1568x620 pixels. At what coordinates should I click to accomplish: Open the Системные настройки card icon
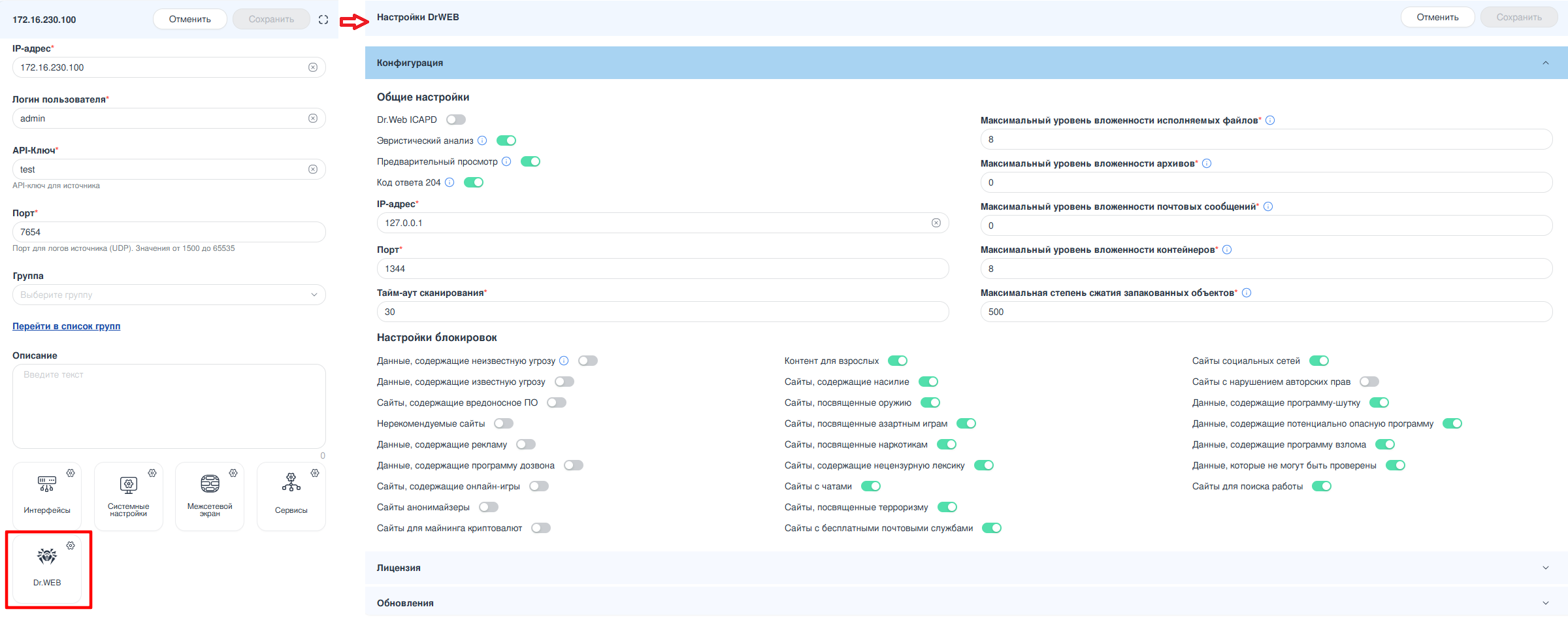click(129, 484)
